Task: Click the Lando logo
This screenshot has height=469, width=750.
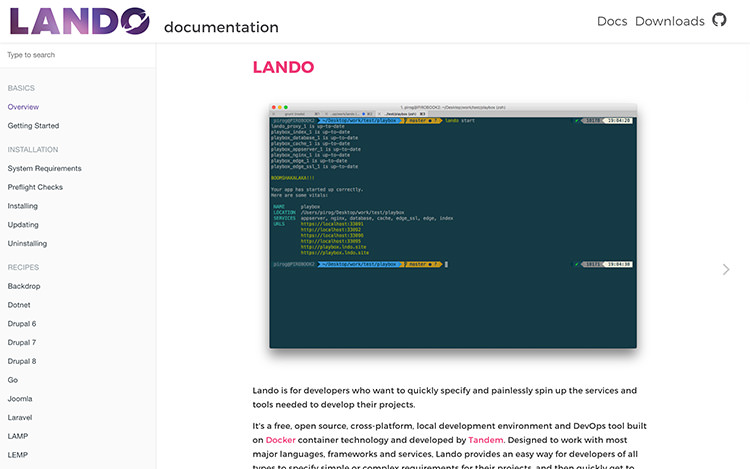Action: pyautogui.click(x=79, y=21)
